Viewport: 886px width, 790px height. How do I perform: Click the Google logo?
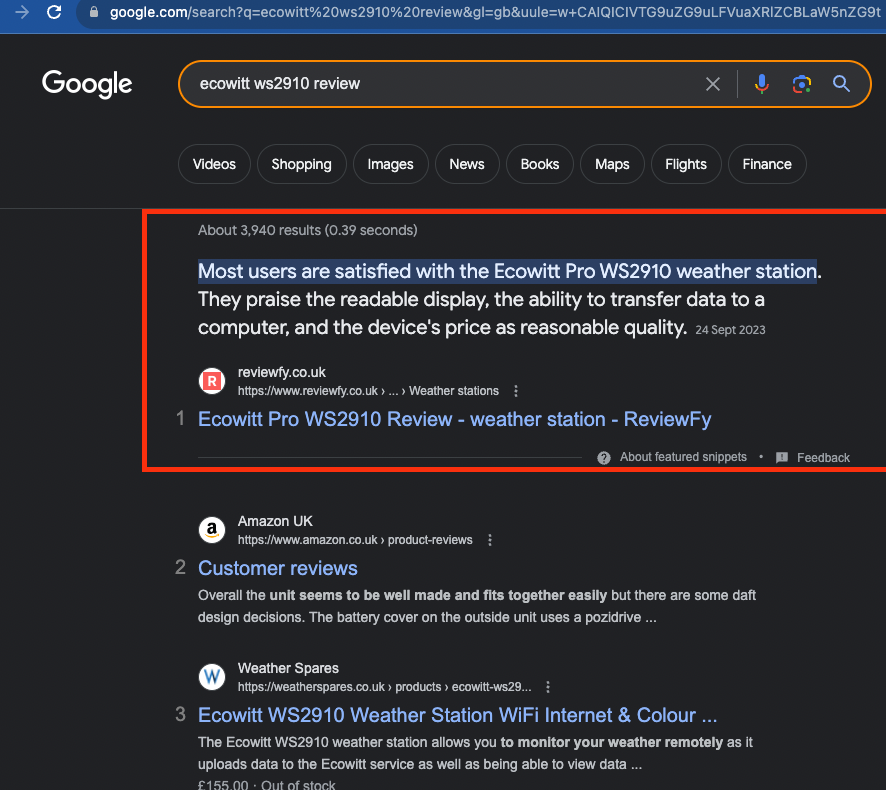tap(87, 84)
